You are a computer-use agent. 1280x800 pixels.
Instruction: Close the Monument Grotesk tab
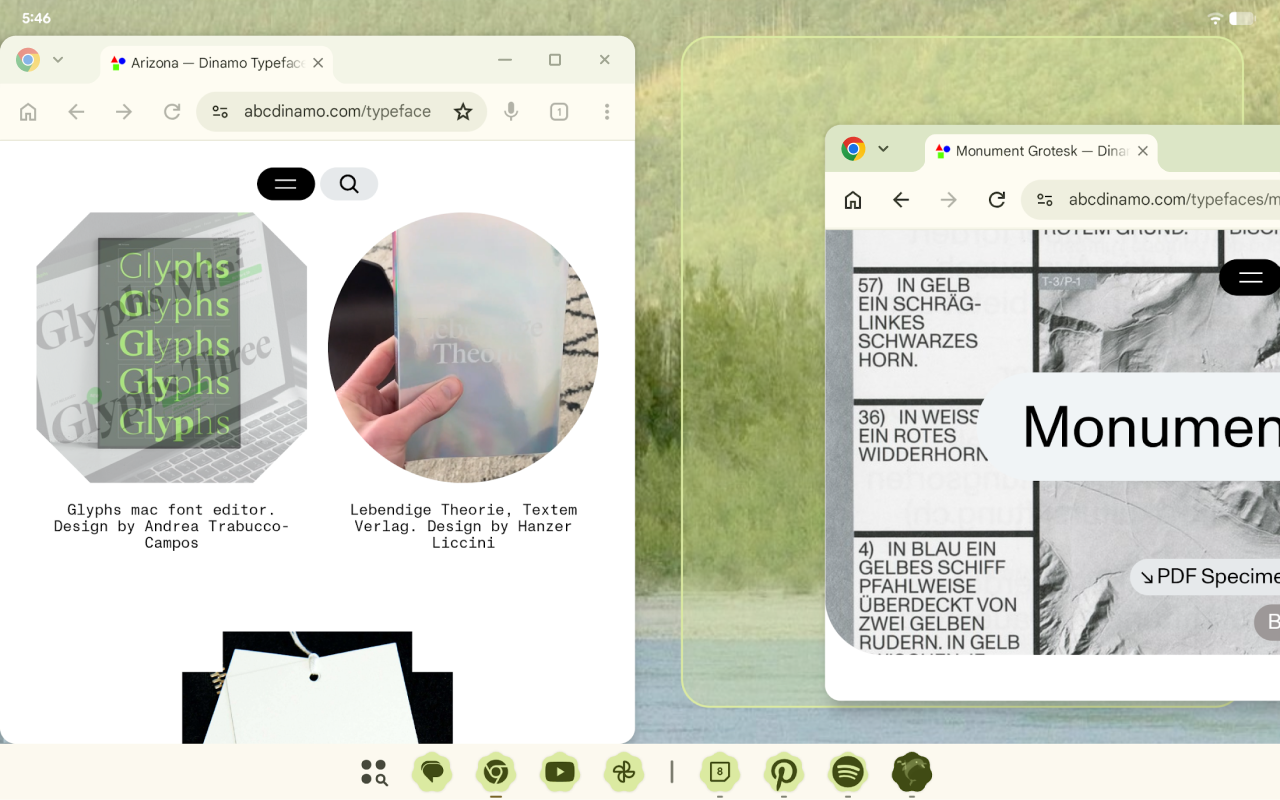1143,151
